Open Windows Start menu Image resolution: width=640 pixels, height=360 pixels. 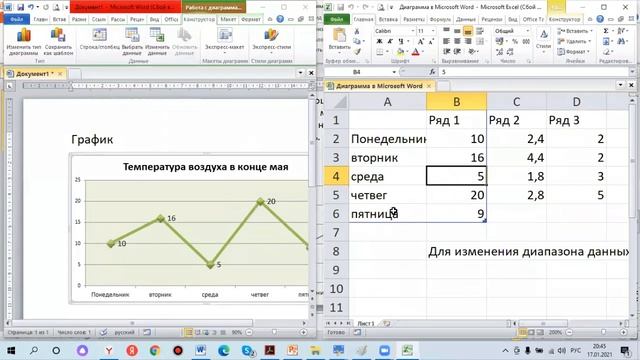[11, 351]
